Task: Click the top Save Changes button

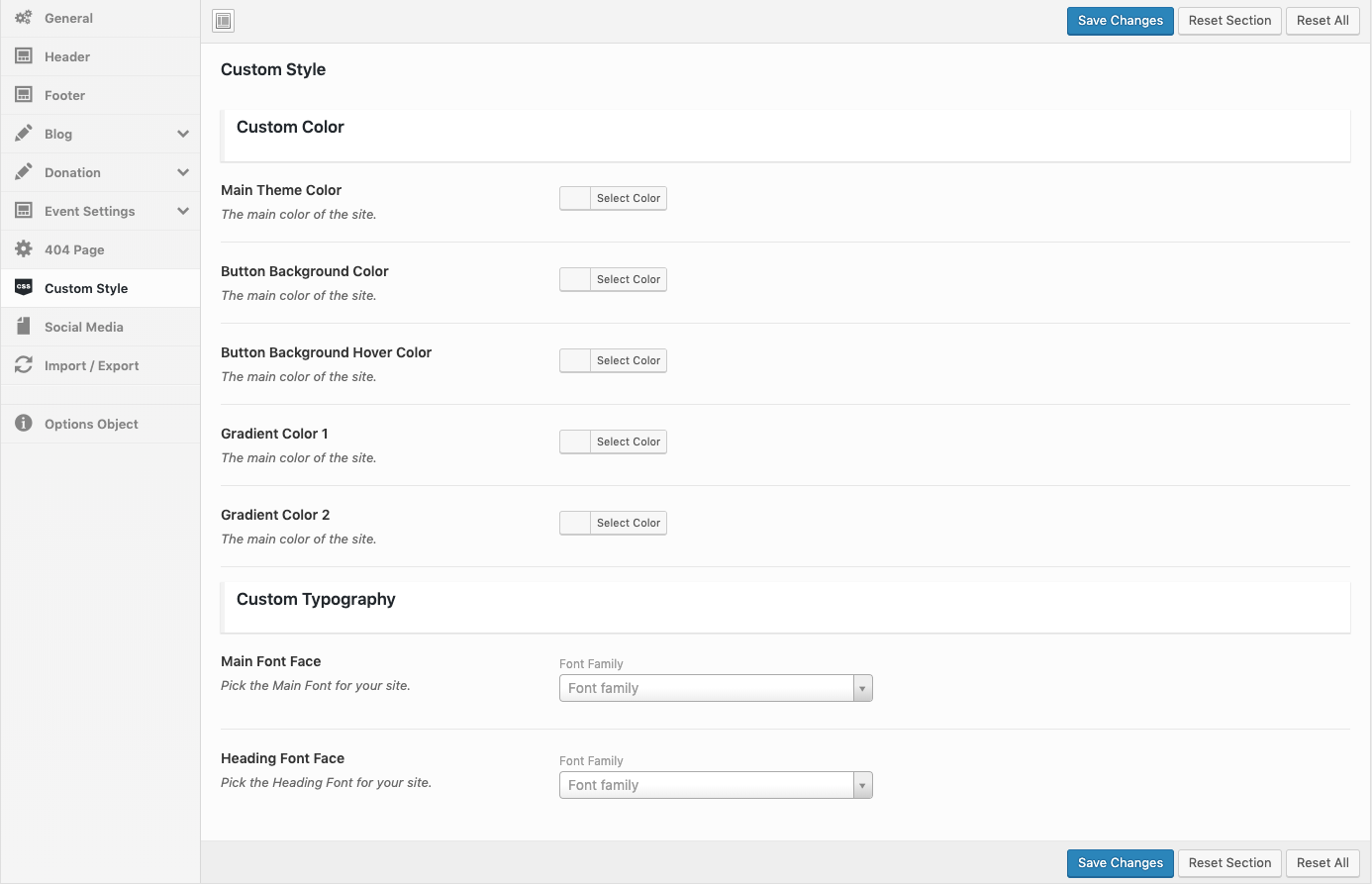Action: click(x=1121, y=21)
